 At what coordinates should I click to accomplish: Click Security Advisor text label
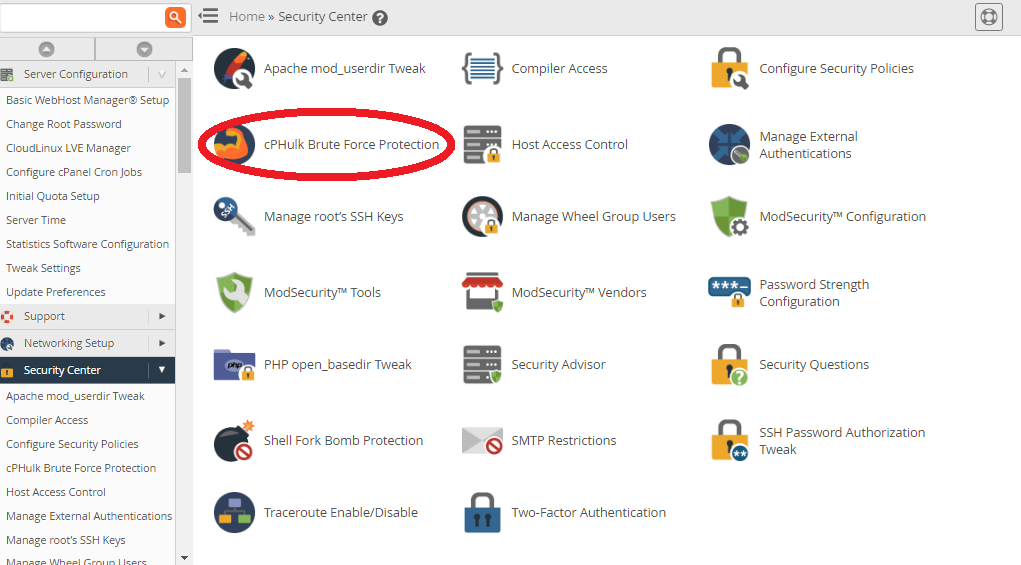pos(558,365)
